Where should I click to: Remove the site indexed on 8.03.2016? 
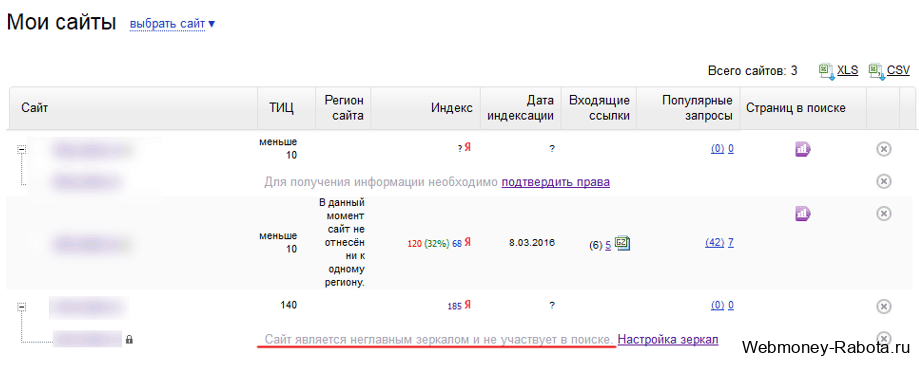[884, 213]
